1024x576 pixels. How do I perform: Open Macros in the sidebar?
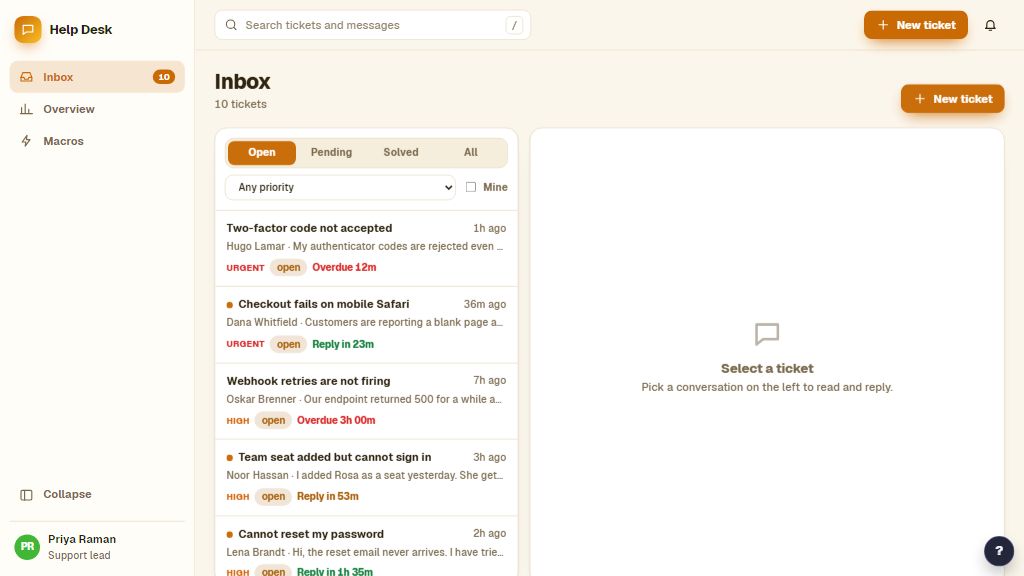tap(97, 141)
